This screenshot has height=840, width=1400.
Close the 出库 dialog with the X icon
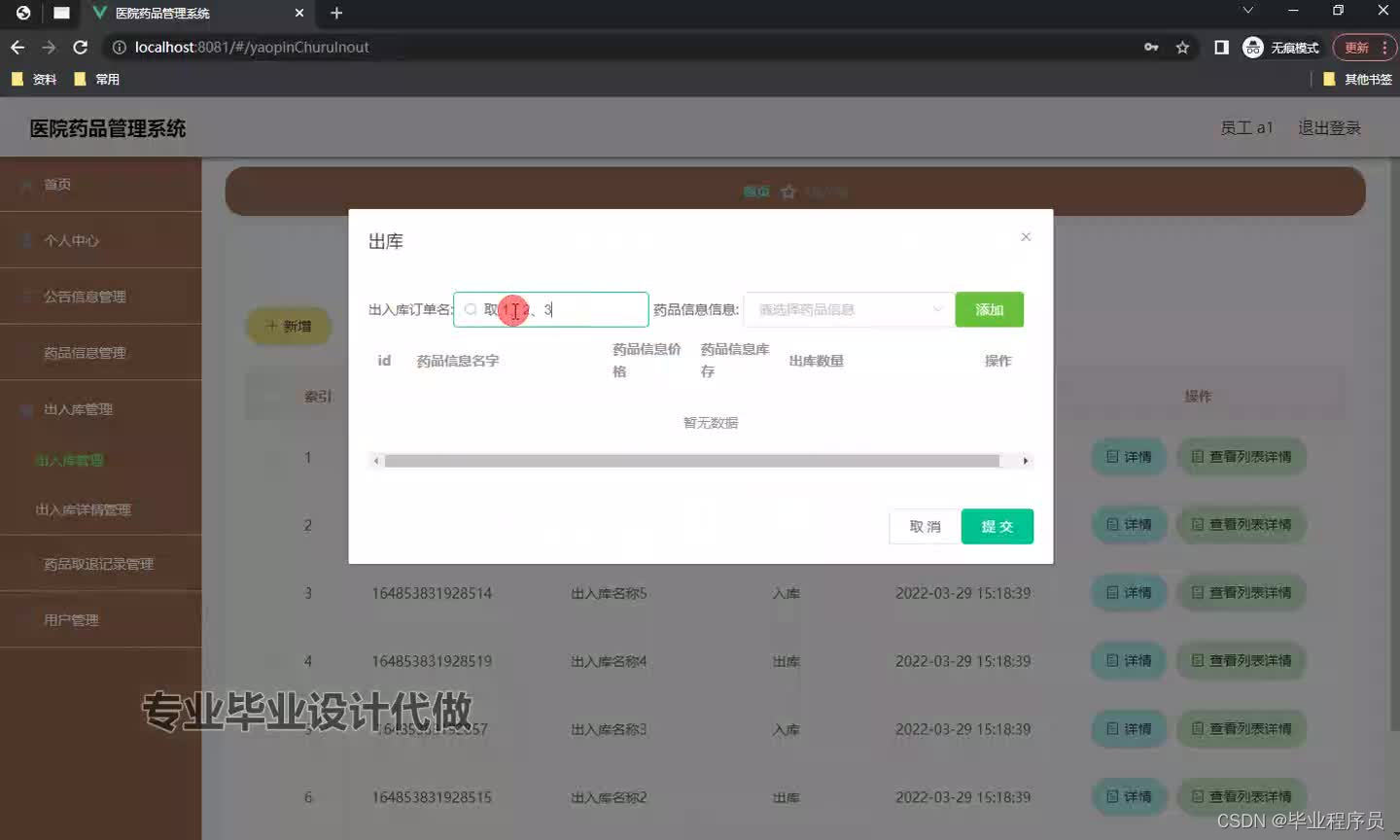coord(1026,237)
